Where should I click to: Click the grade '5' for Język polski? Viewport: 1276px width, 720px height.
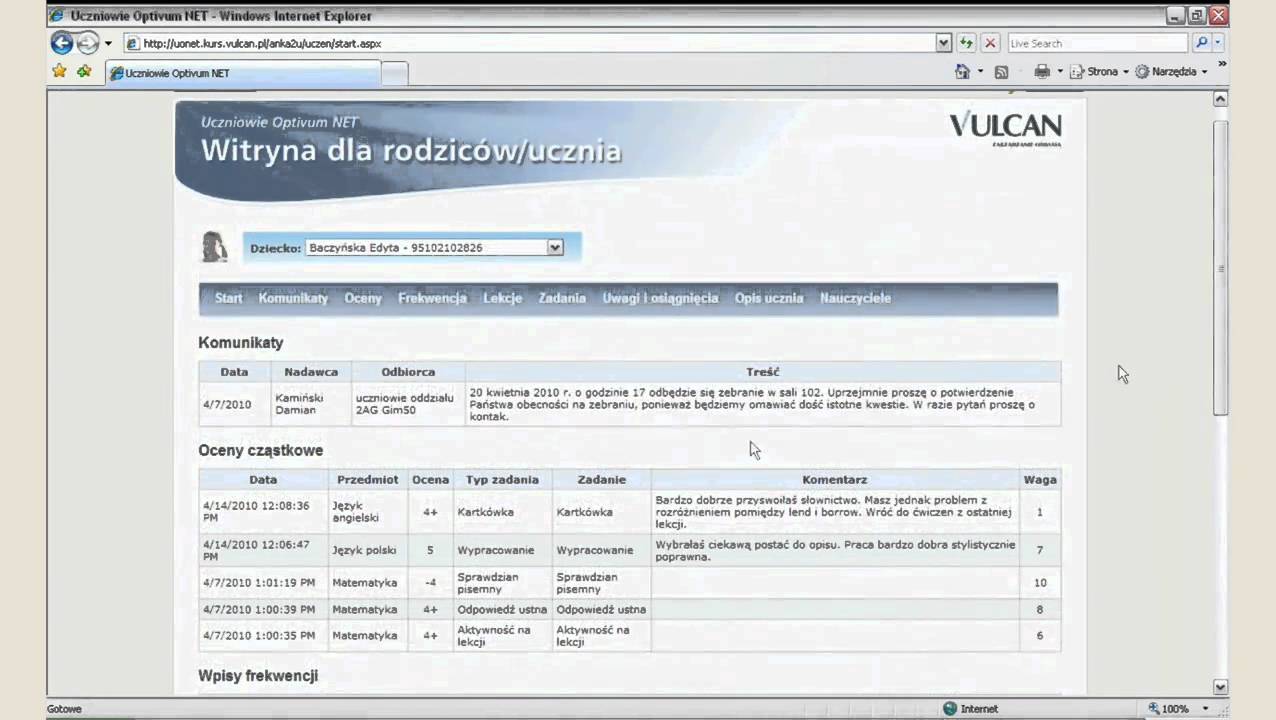click(x=430, y=550)
